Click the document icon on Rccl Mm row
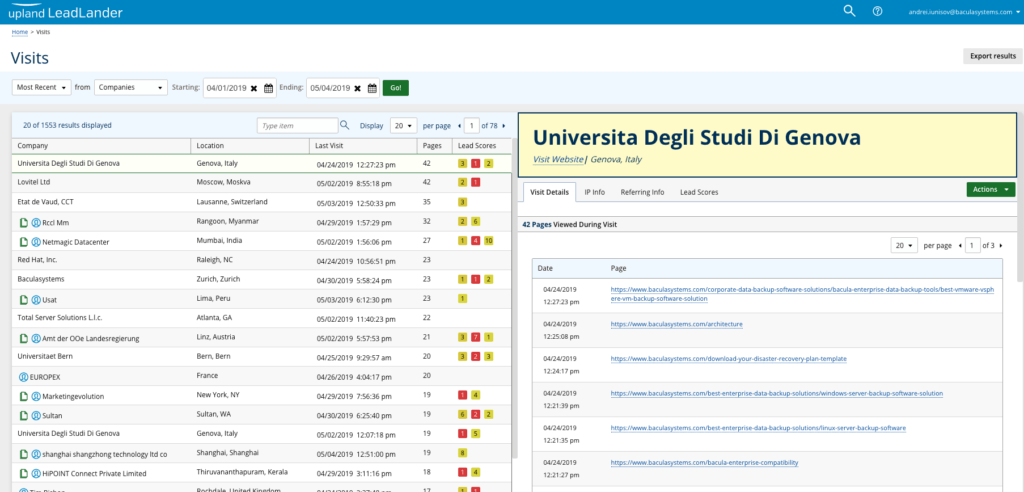The width and height of the screenshot is (1024, 492). point(24,222)
